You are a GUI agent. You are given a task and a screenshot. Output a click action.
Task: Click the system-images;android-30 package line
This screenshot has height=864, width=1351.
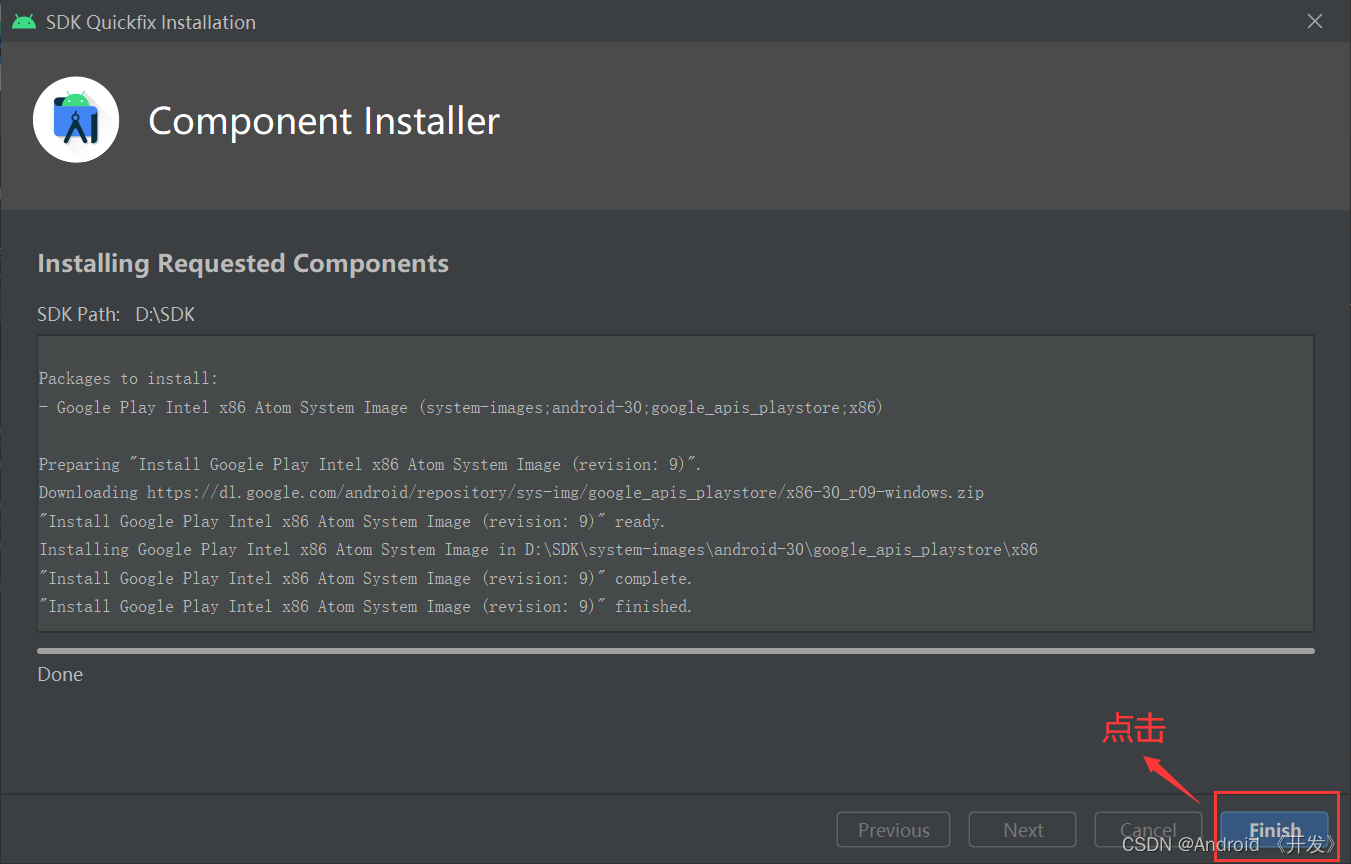[461, 407]
